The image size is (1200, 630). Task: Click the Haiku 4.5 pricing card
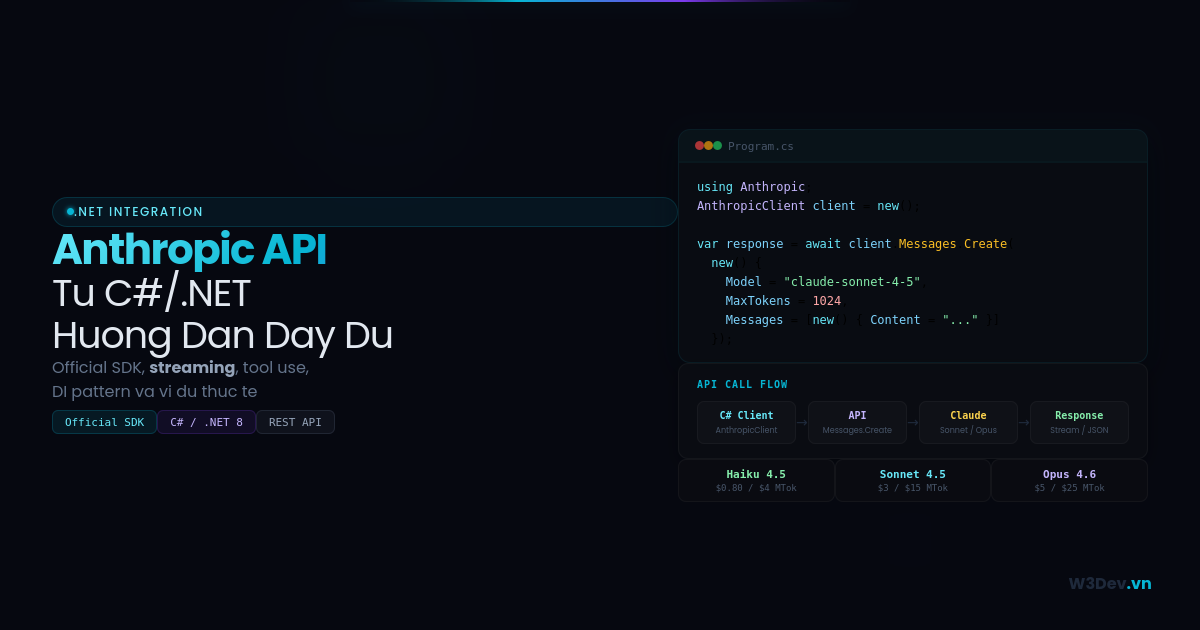756,480
